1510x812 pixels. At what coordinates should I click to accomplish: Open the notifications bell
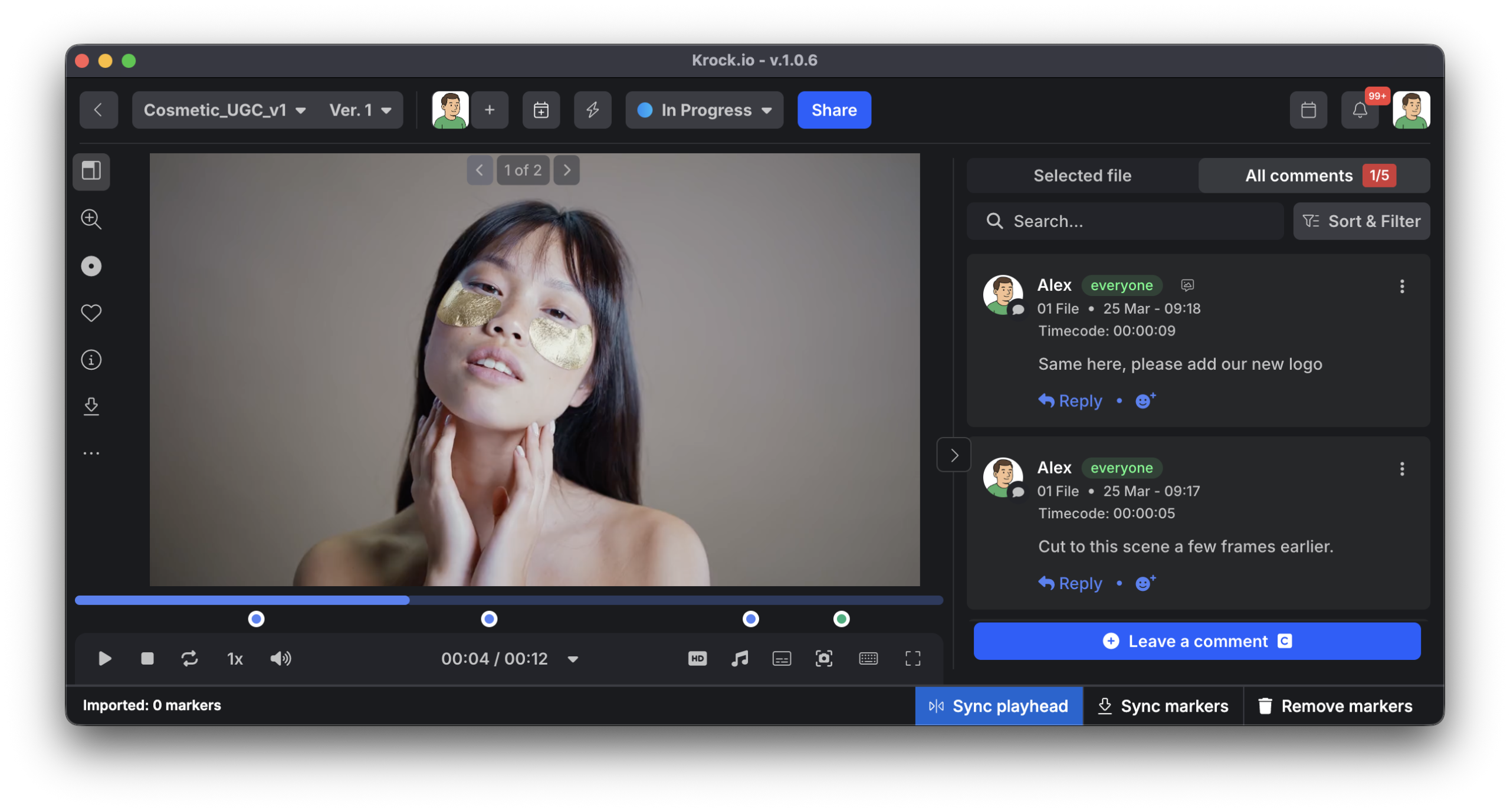[x=1359, y=110]
